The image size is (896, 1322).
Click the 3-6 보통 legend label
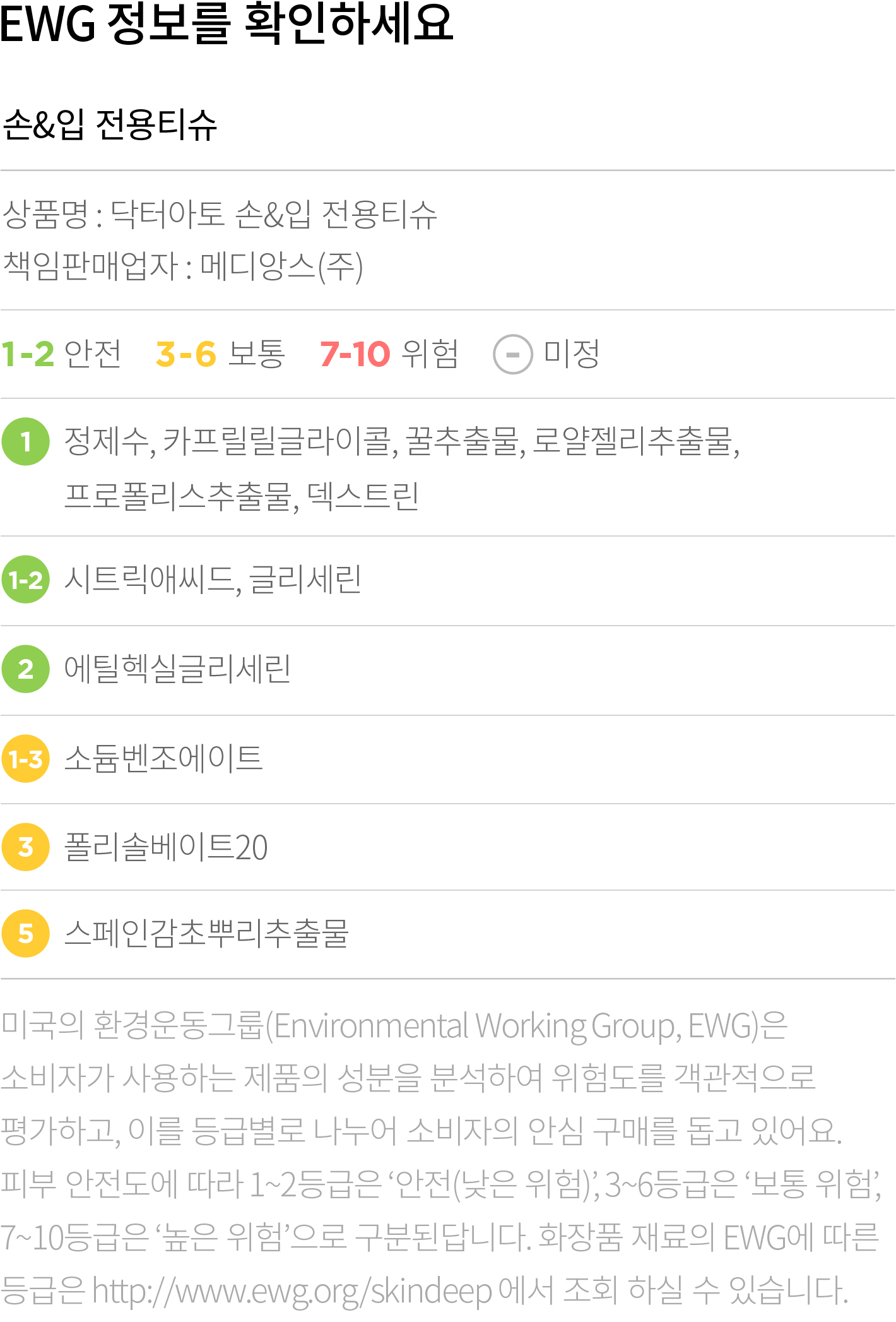[220, 354]
